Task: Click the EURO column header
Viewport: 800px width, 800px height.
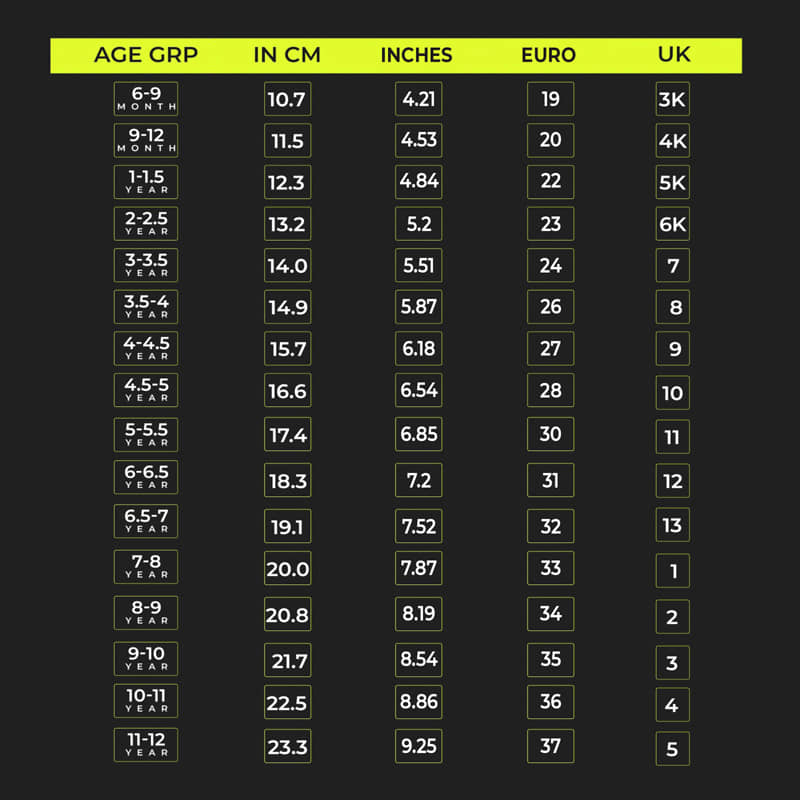Action: [x=548, y=55]
